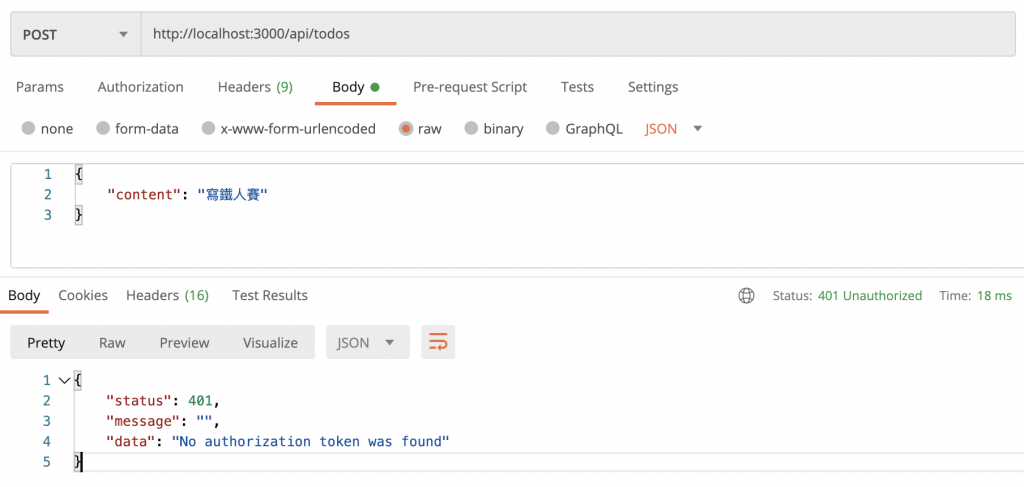The image size is (1024, 487).
Task: Switch response view to Raw
Action: [112, 343]
